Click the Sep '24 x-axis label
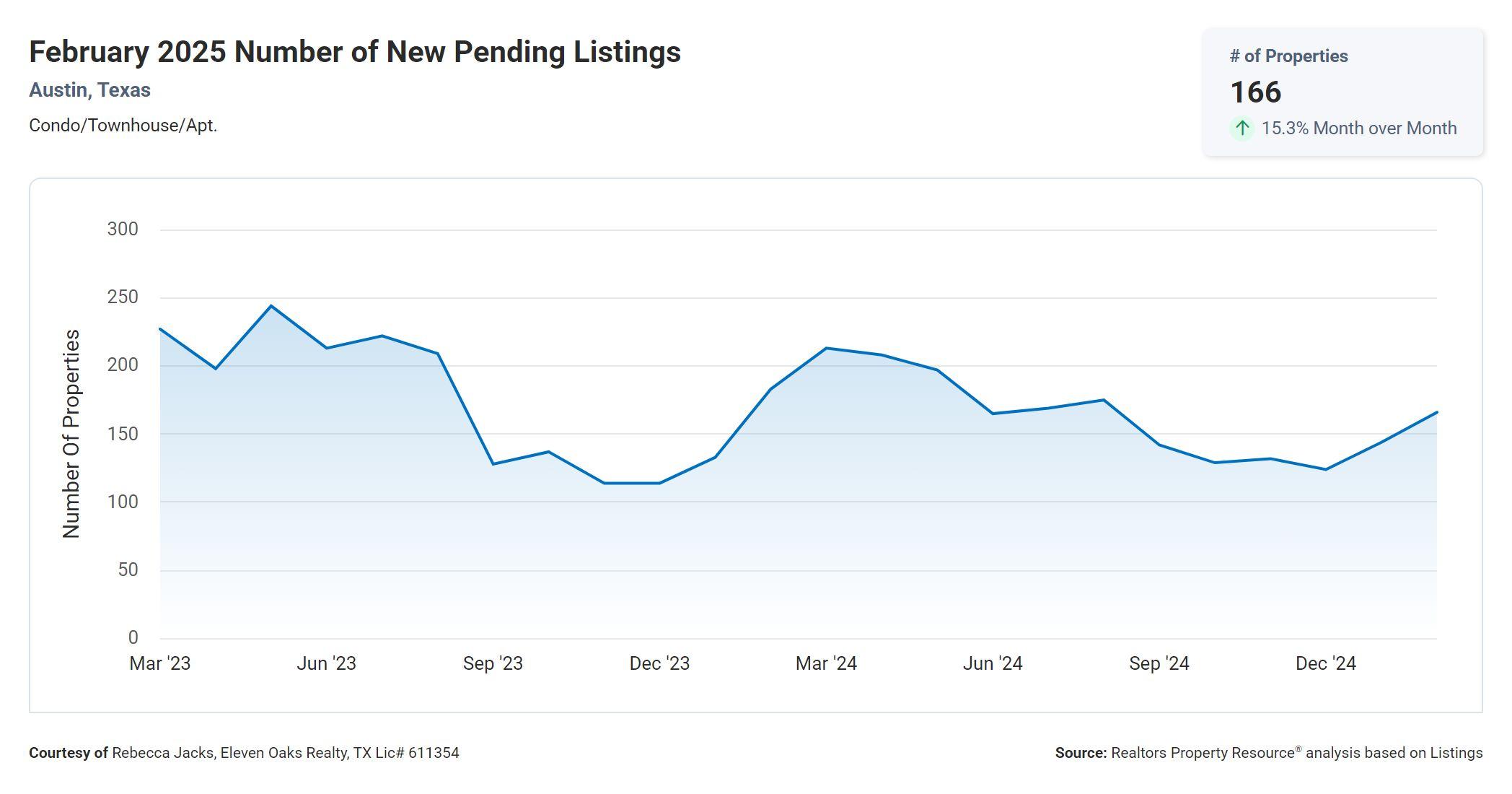 1159,663
